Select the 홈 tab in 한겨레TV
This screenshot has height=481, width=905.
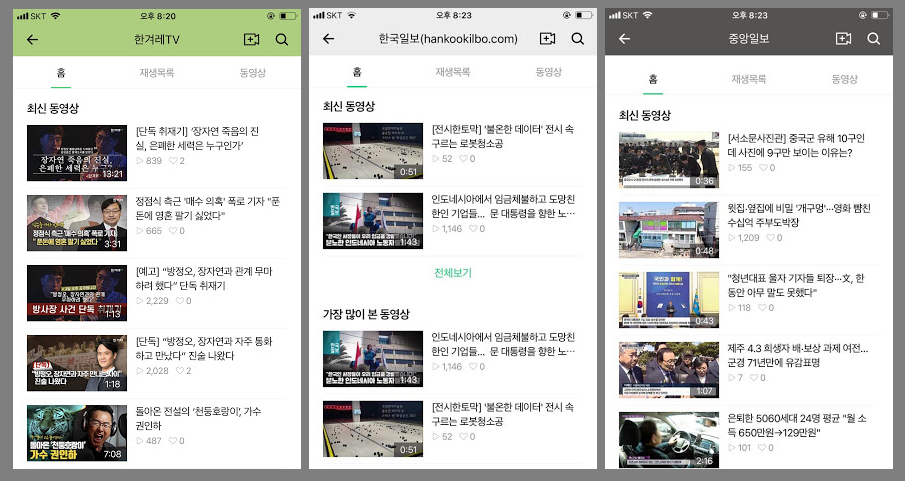point(61,73)
